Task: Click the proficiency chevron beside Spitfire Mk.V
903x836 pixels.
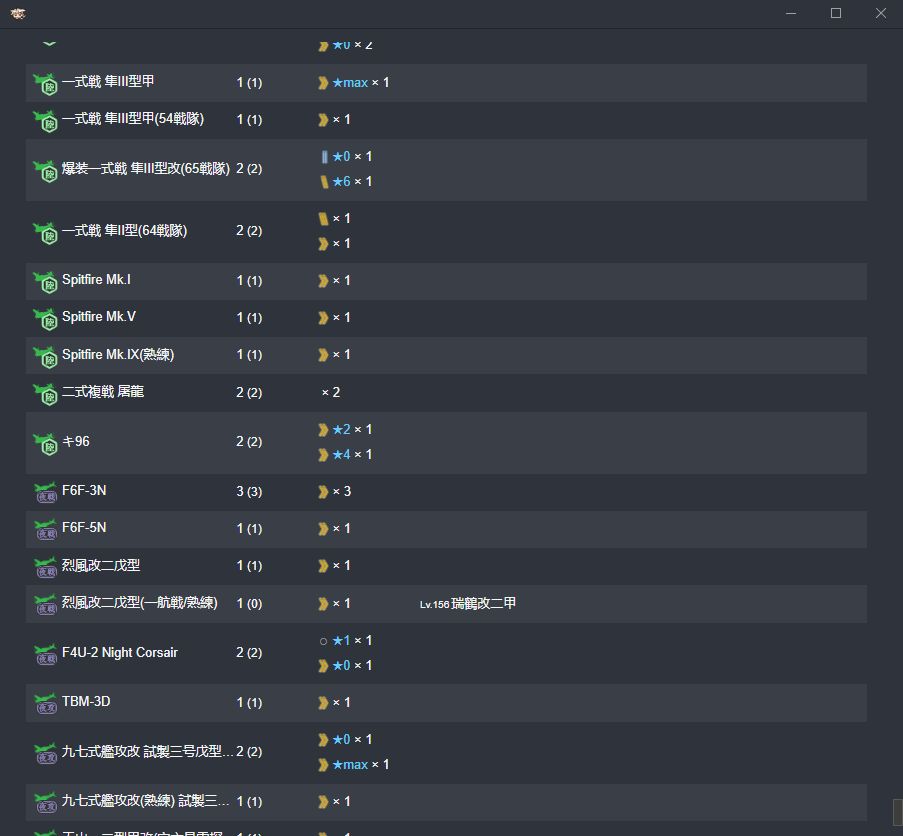Action: tap(323, 318)
